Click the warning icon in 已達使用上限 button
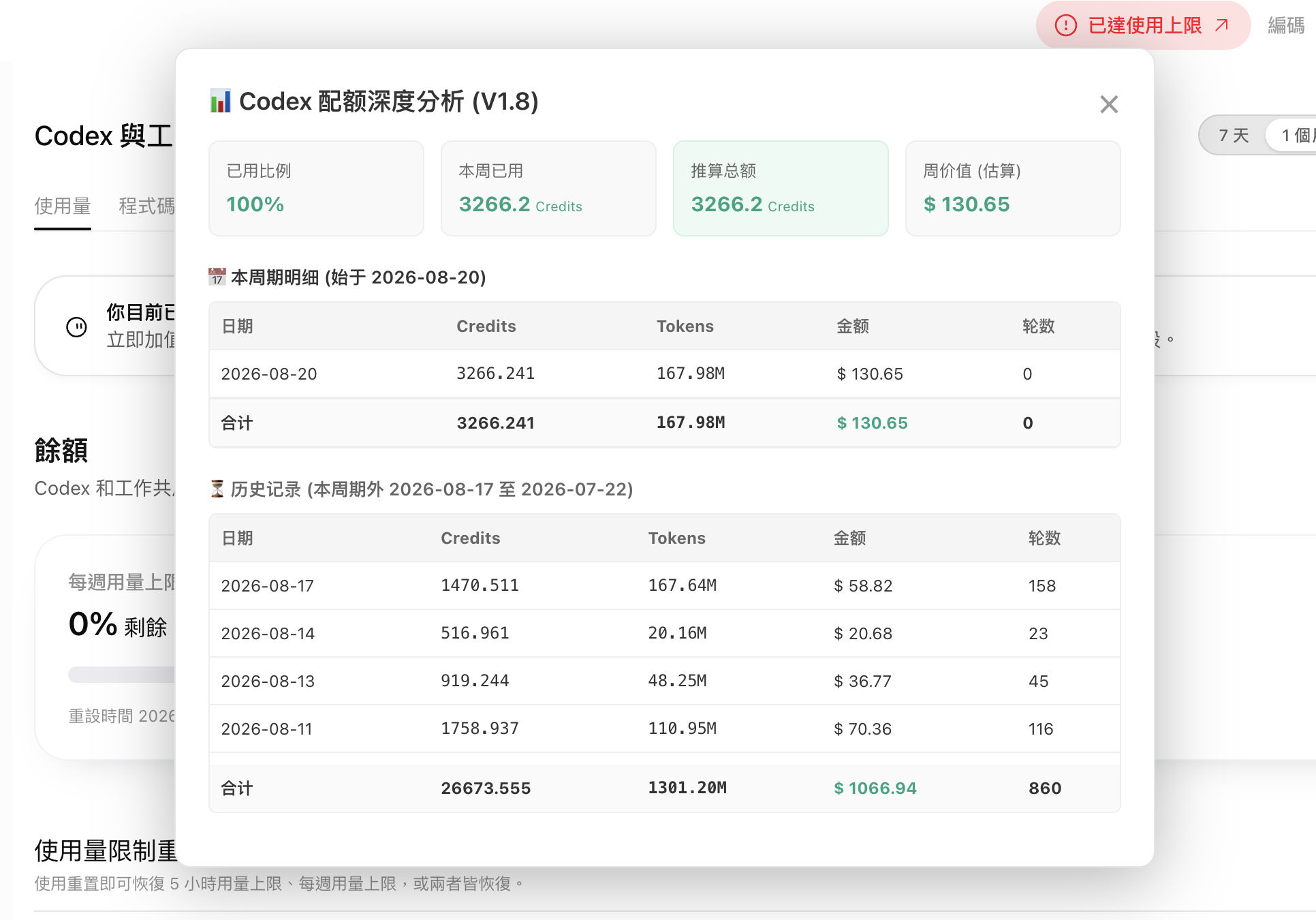The image size is (1316, 920). [1066, 26]
